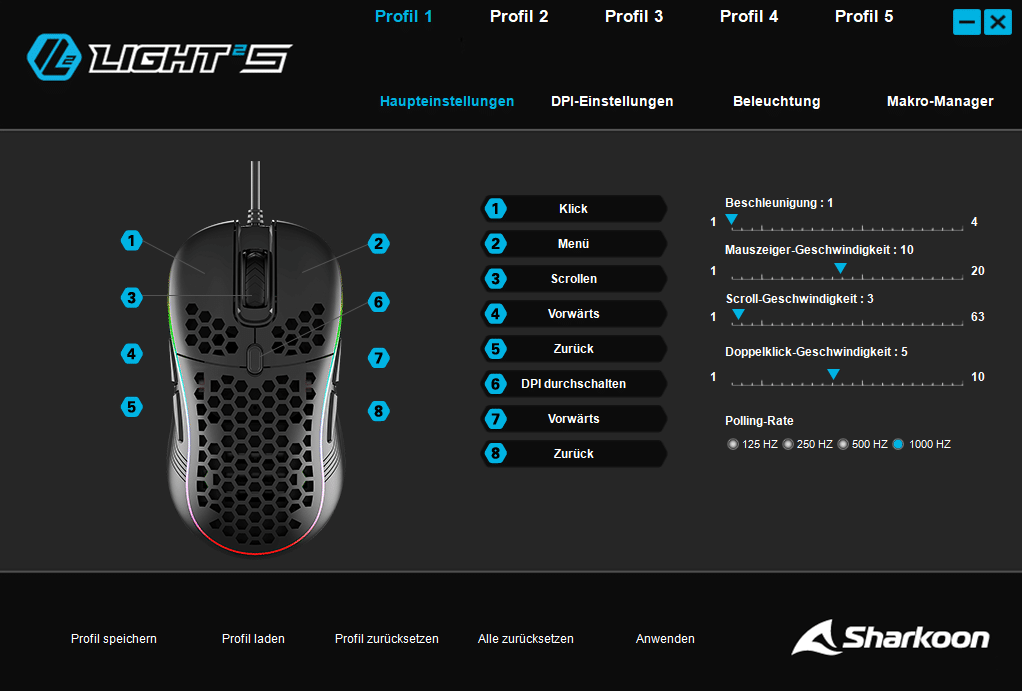Click the Sharkoon brand logo
The height and width of the screenshot is (691, 1022).
pyautogui.click(x=890, y=638)
